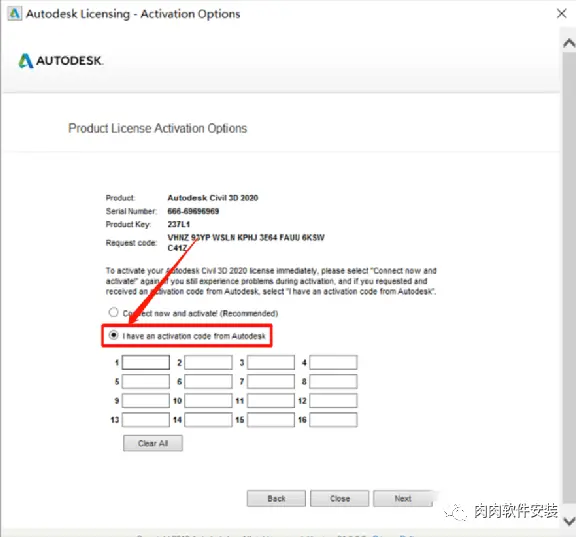Proceed with the Next button
This screenshot has width=576, height=537.
click(x=403, y=498)
